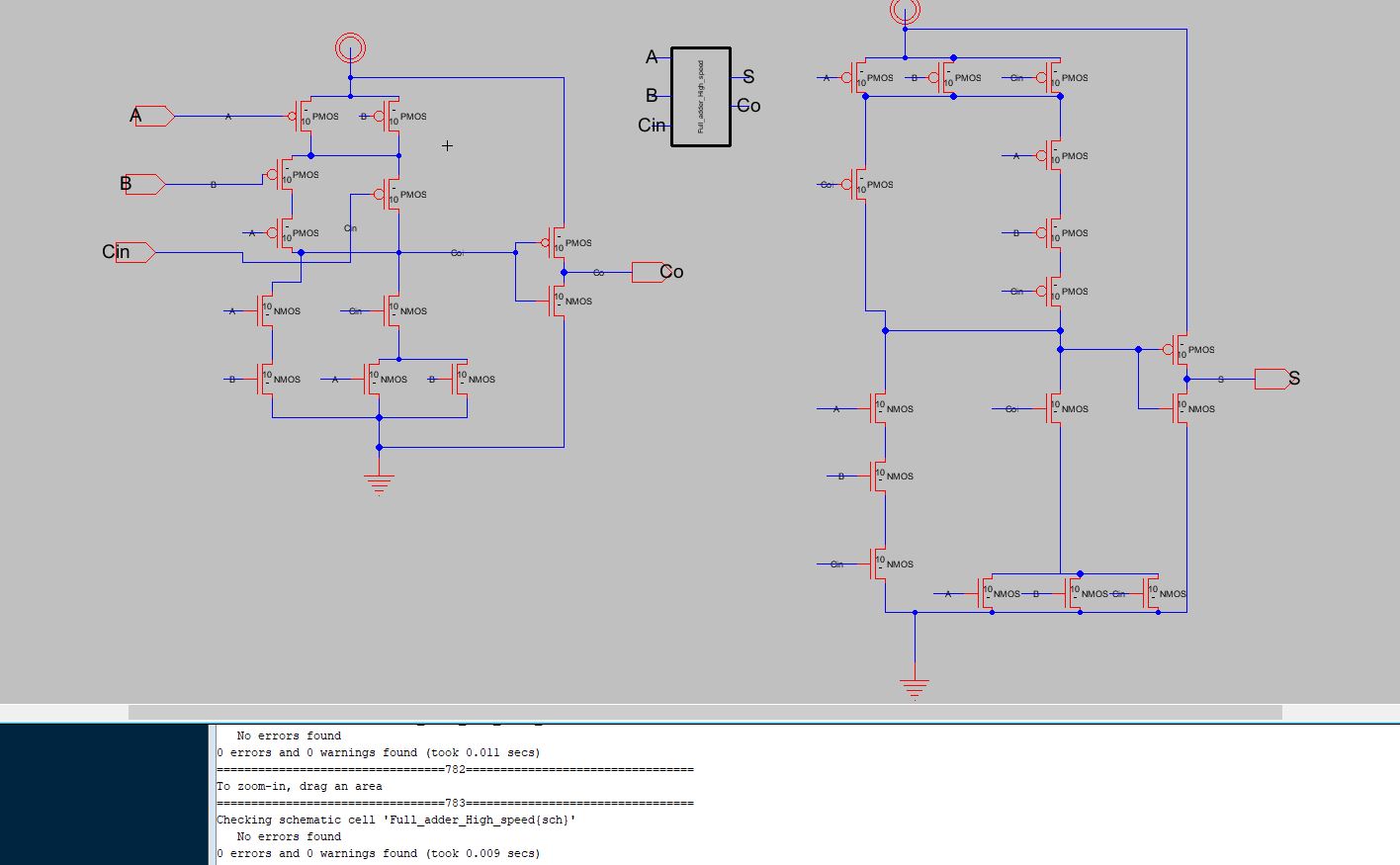Image resolution: width=1400 pixels, height=865 pixels.
Task: Select the NMOS transistor of the Co inverter
Action: coord(557,301)
